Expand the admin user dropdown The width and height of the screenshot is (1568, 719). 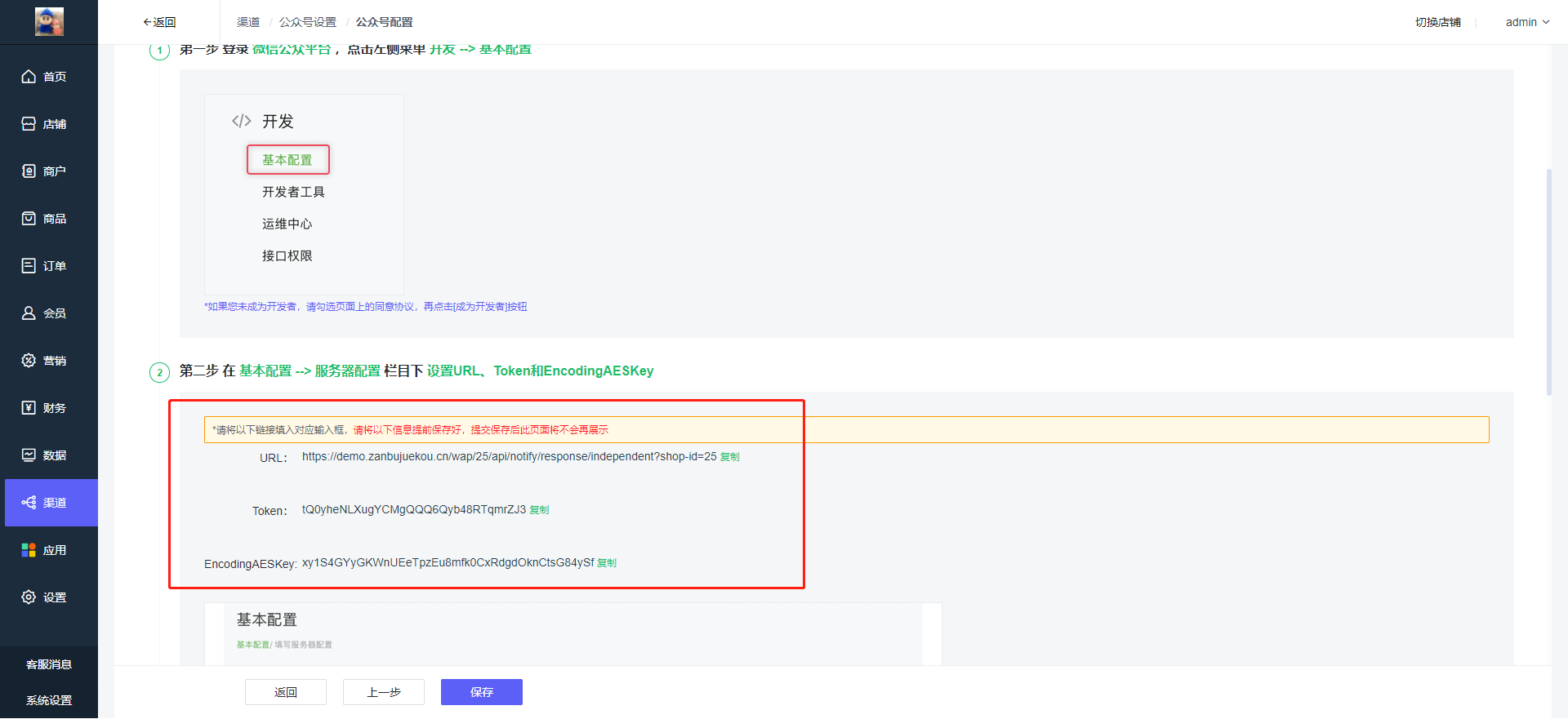click(x=1527, y=22)
